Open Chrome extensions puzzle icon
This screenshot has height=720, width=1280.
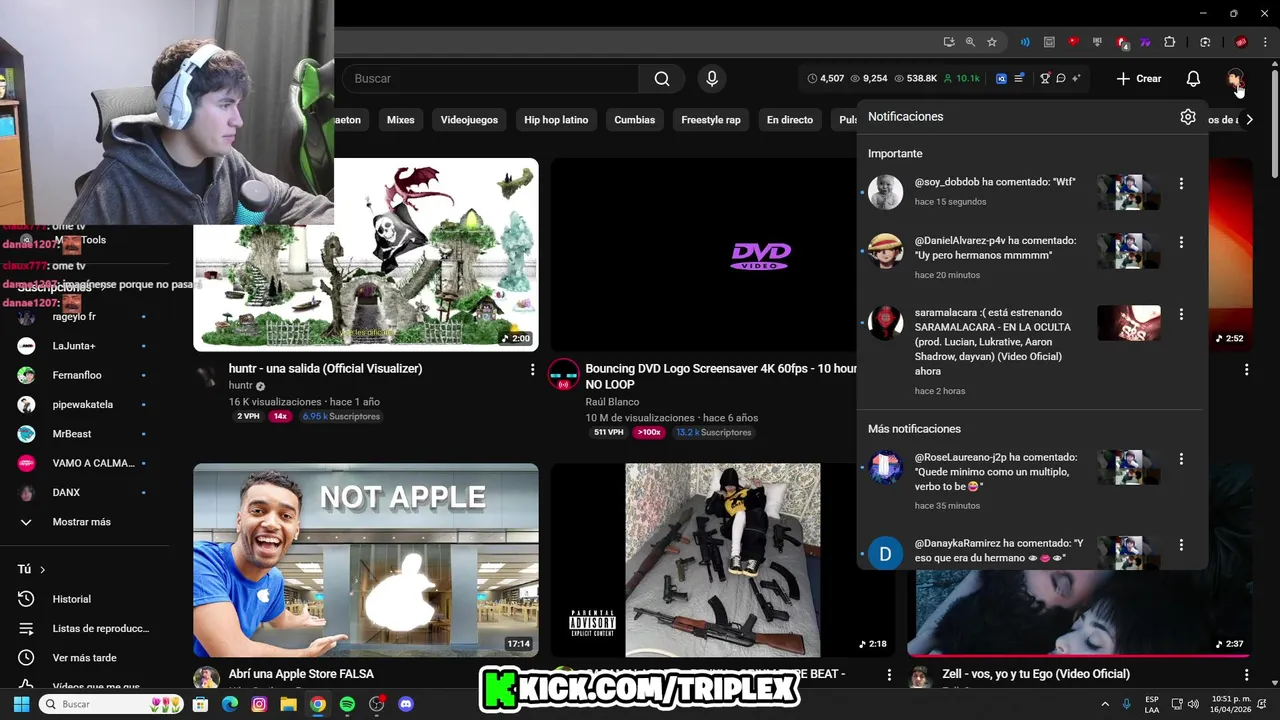1170,42
